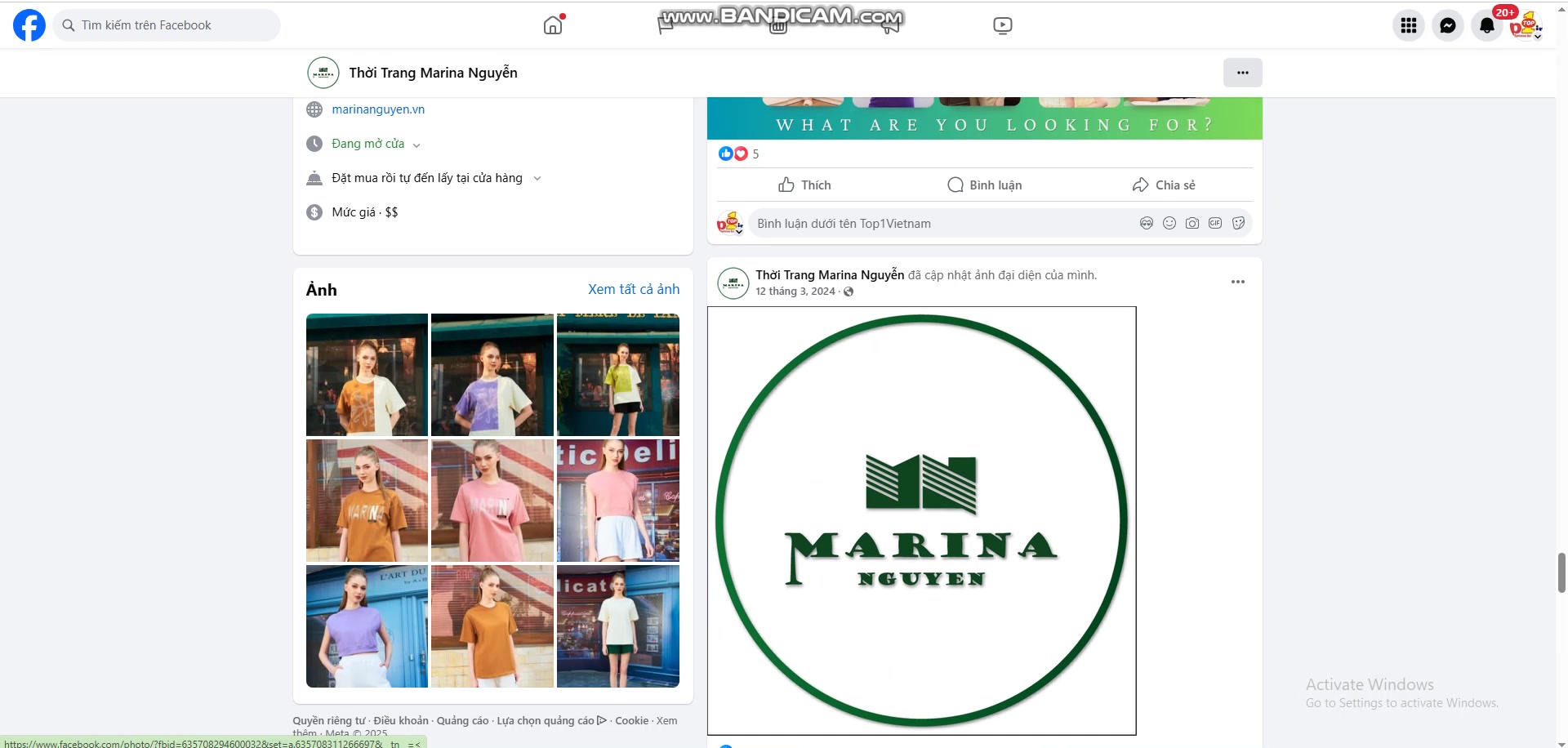The height and width of the screenshot is (748, 1568).
Task: Click the Bình luận comment button
Action: pos(984,185)
